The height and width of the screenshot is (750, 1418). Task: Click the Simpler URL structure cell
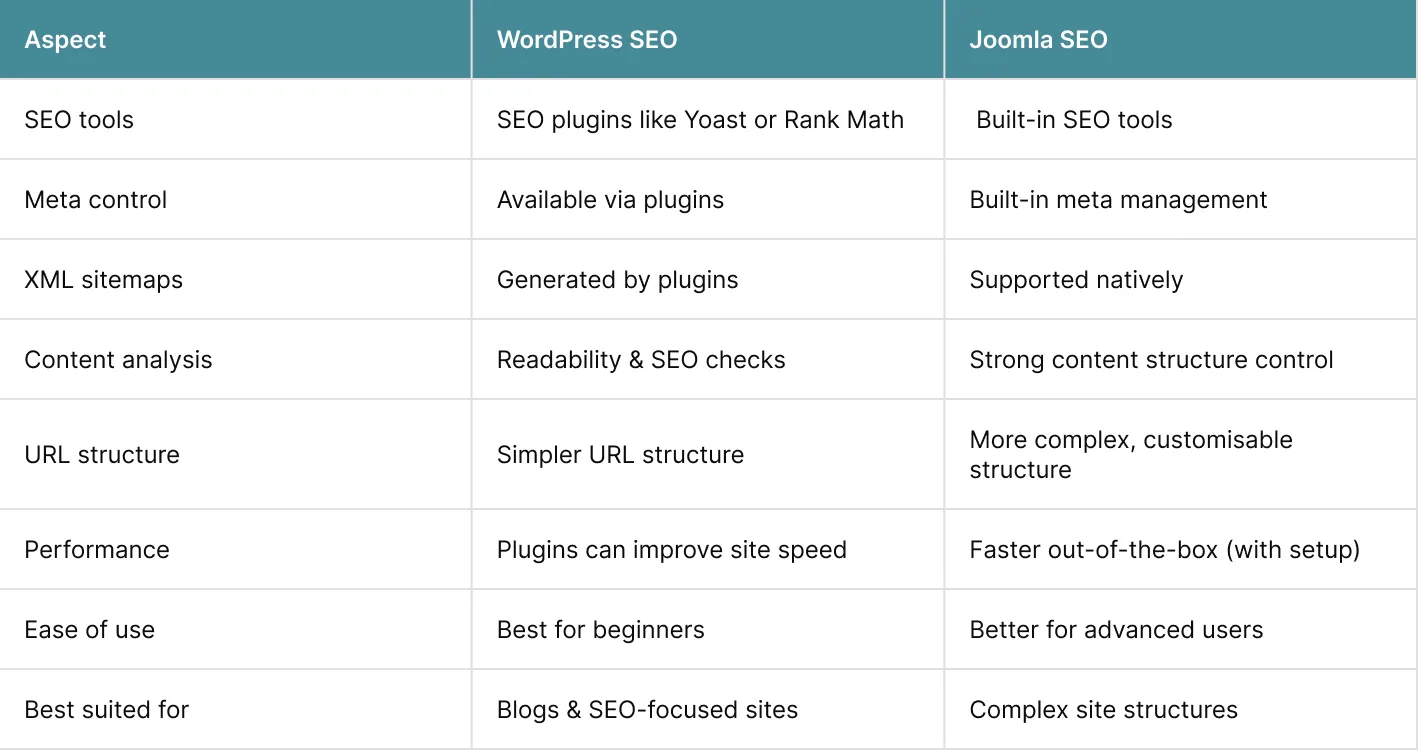click(x=620, y=455)
